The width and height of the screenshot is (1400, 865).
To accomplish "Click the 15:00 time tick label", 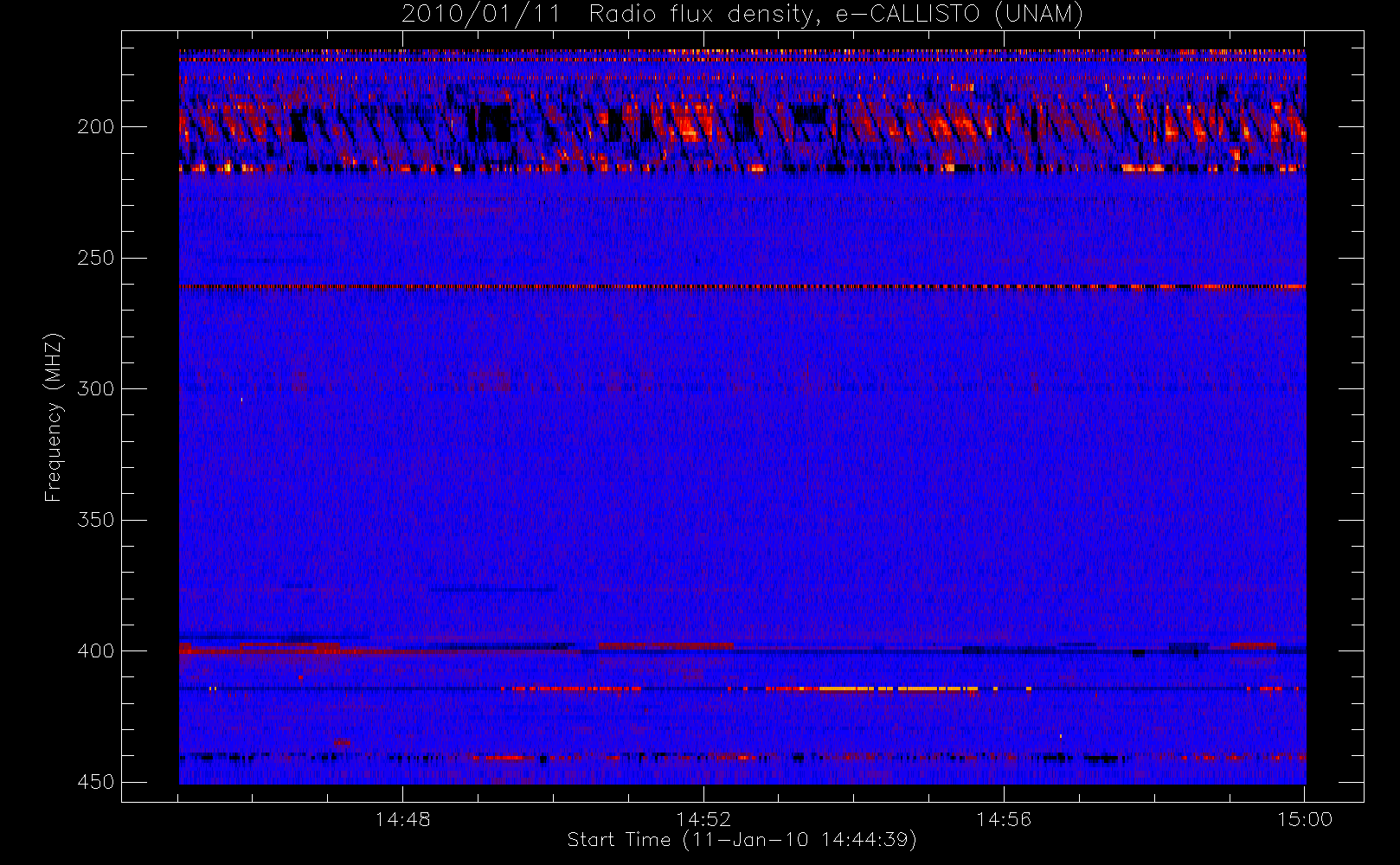I will coord(1305,819).
